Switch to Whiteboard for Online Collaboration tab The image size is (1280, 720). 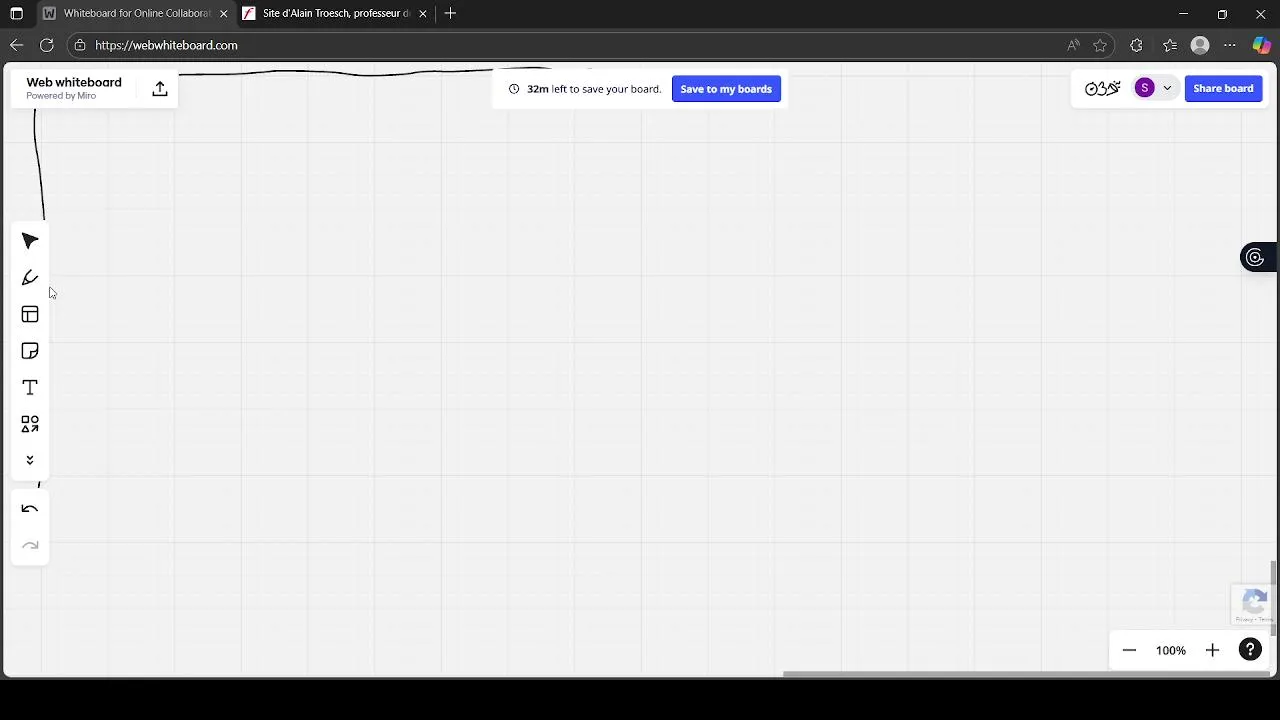[x=137, y=14]
